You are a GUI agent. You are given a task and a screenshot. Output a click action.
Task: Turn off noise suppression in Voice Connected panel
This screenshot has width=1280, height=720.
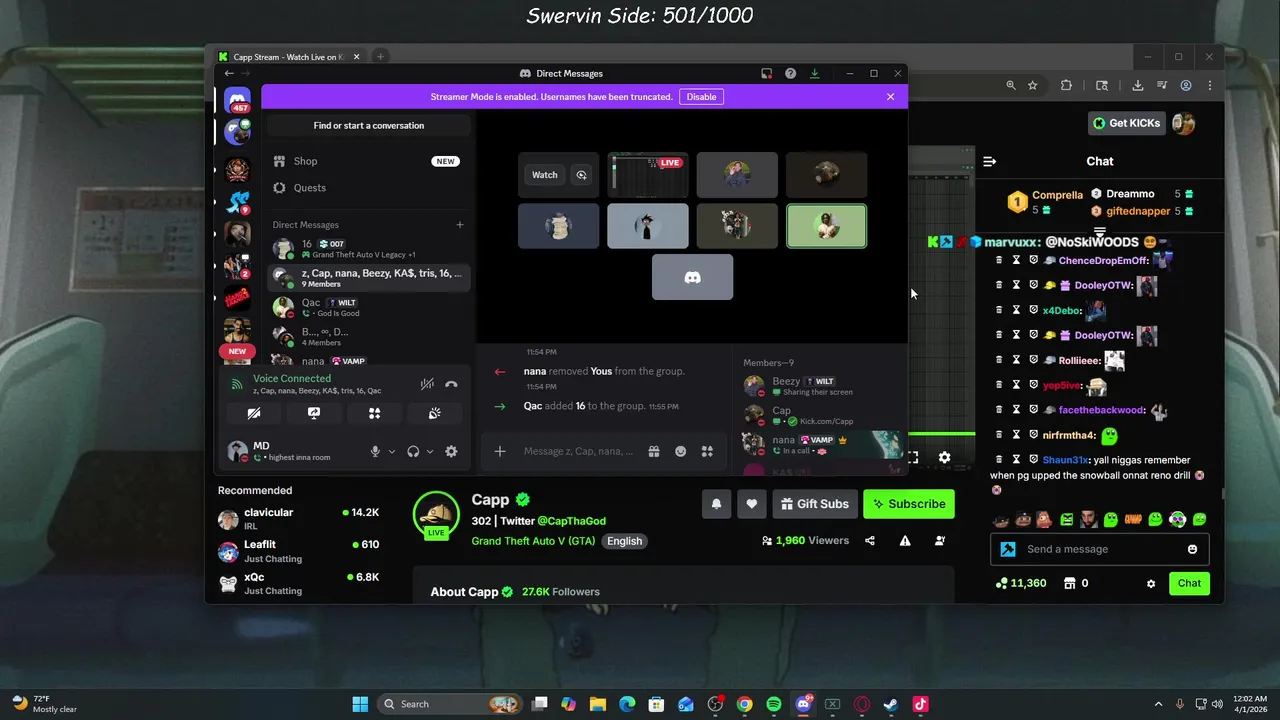(427, 384)
